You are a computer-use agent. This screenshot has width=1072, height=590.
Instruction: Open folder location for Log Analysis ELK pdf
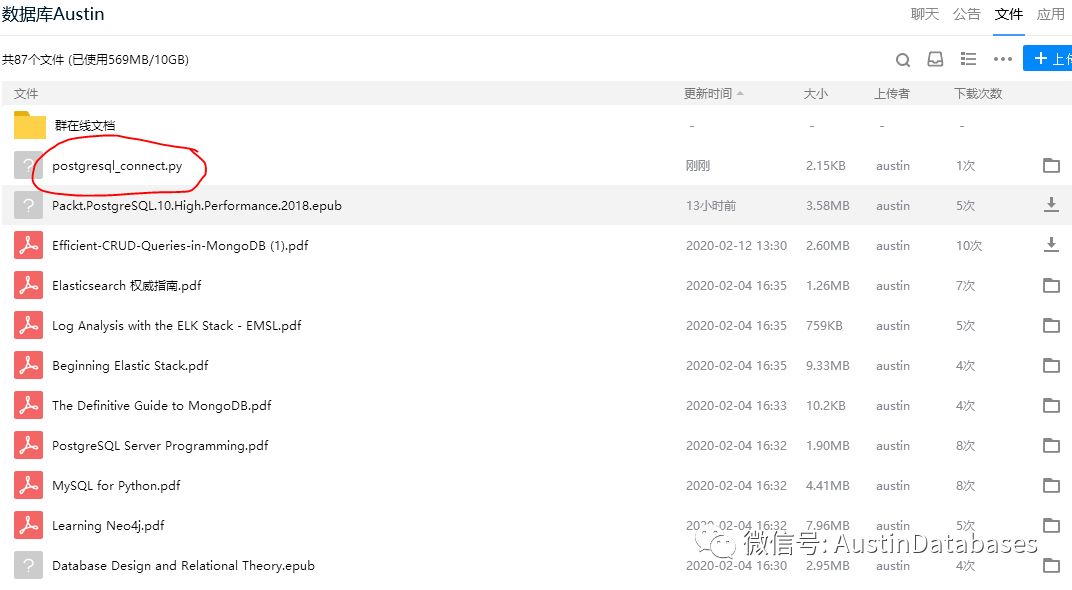coord(1051,325)
